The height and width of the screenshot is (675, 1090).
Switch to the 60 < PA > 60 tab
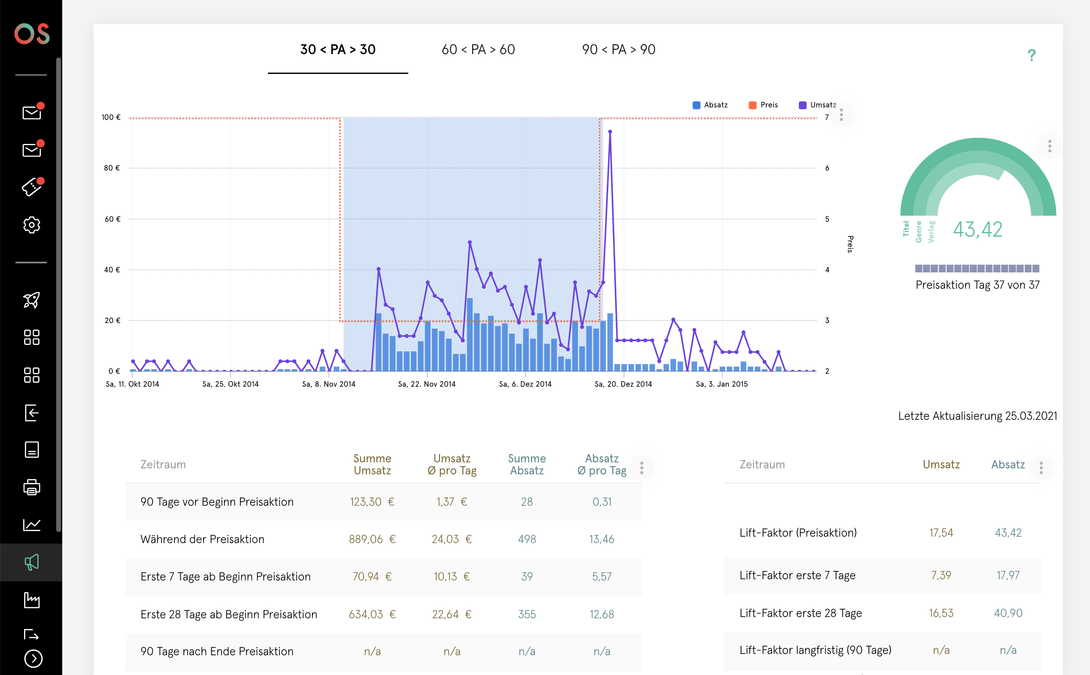pyautogui.click(x=478, y=49)
